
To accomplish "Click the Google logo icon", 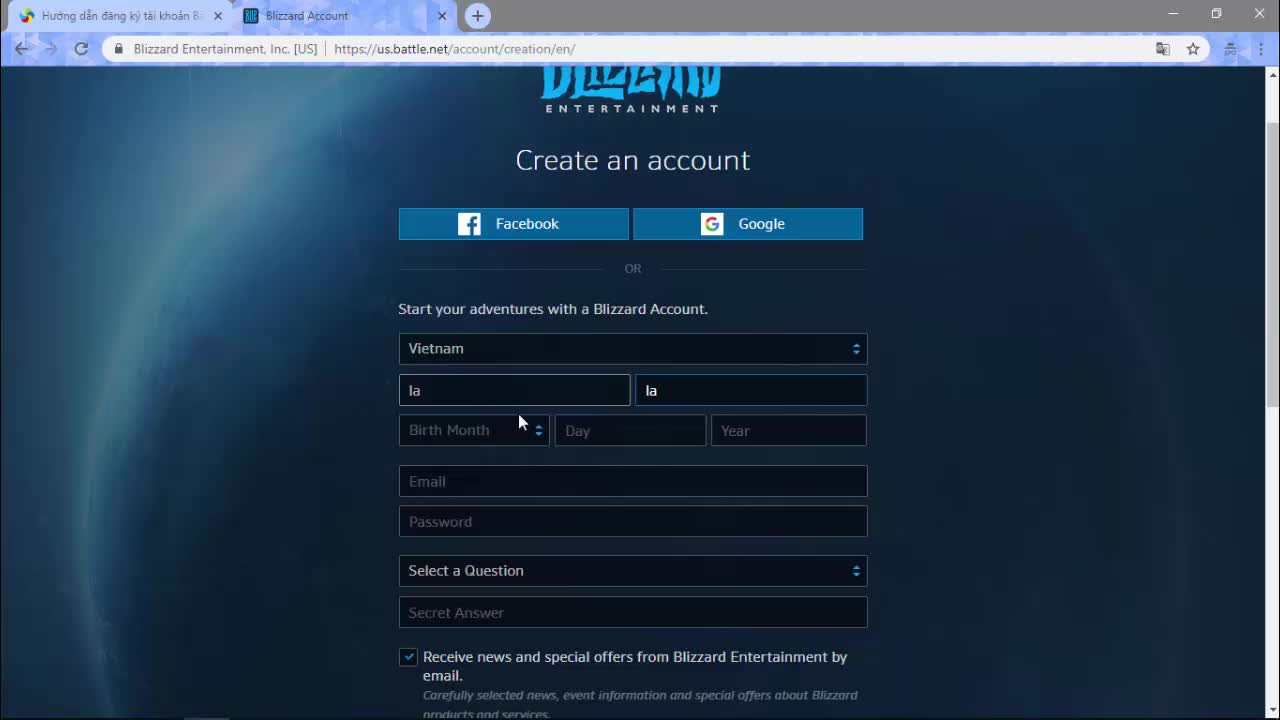I will (712, 224).
